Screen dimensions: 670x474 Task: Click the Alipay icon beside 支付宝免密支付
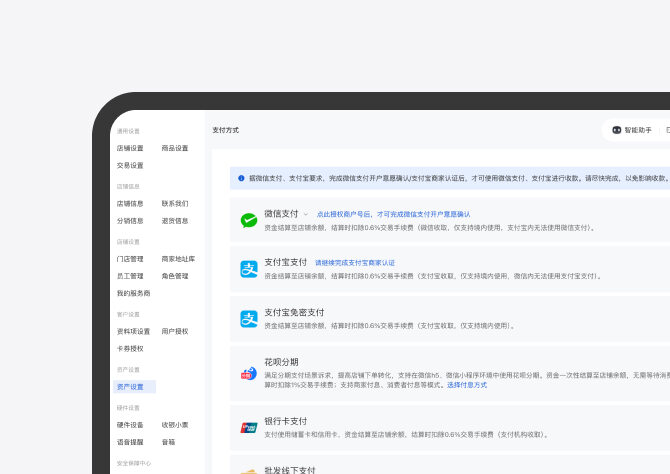249,319
